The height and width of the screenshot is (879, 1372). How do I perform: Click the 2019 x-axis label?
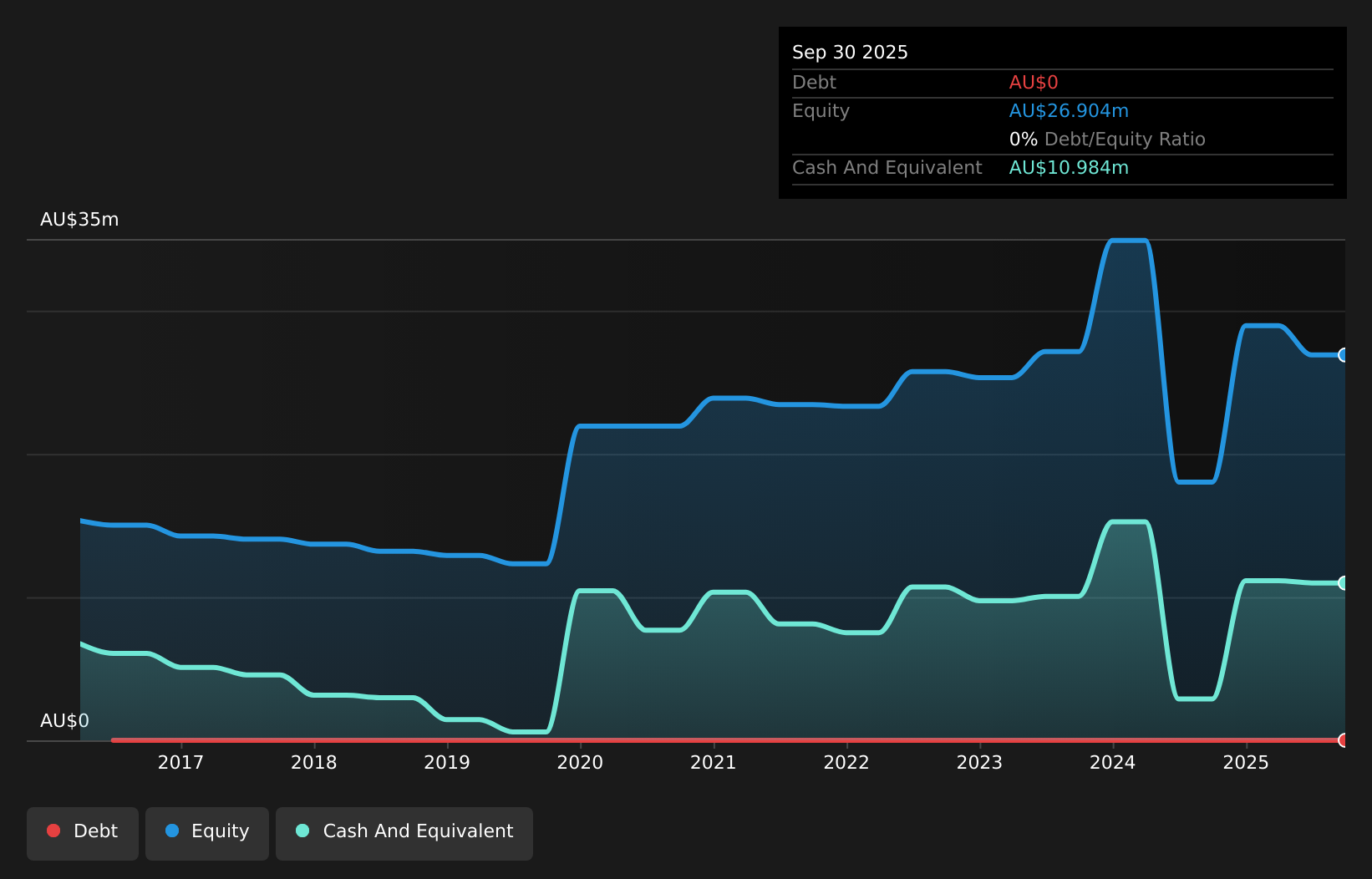(x=447, y=762)
